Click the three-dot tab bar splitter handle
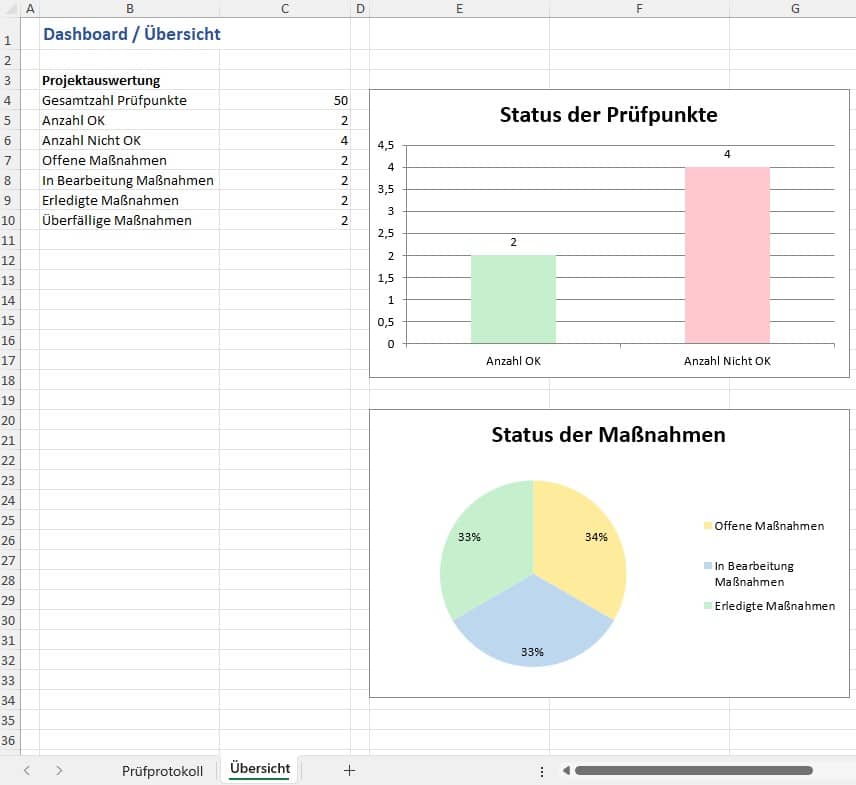The height and width of the screenshot is (785, 856). click(x=542, y=771)
